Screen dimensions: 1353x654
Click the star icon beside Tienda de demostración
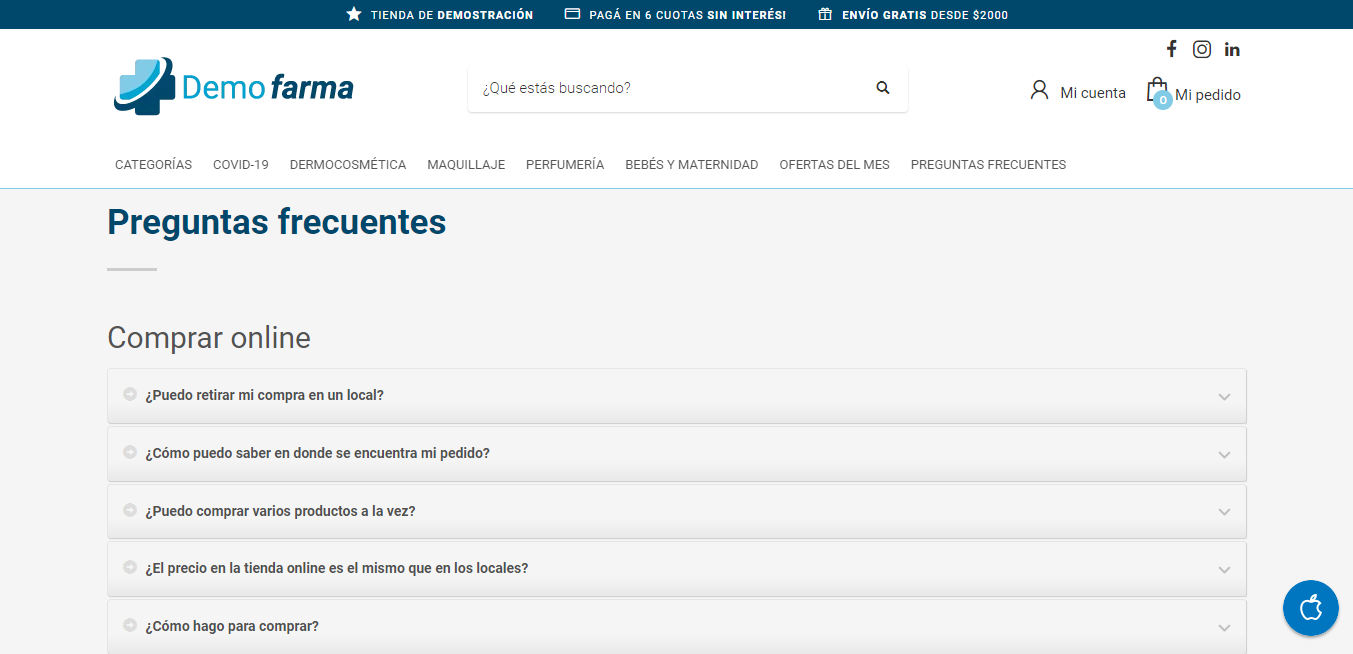(354, 14)
